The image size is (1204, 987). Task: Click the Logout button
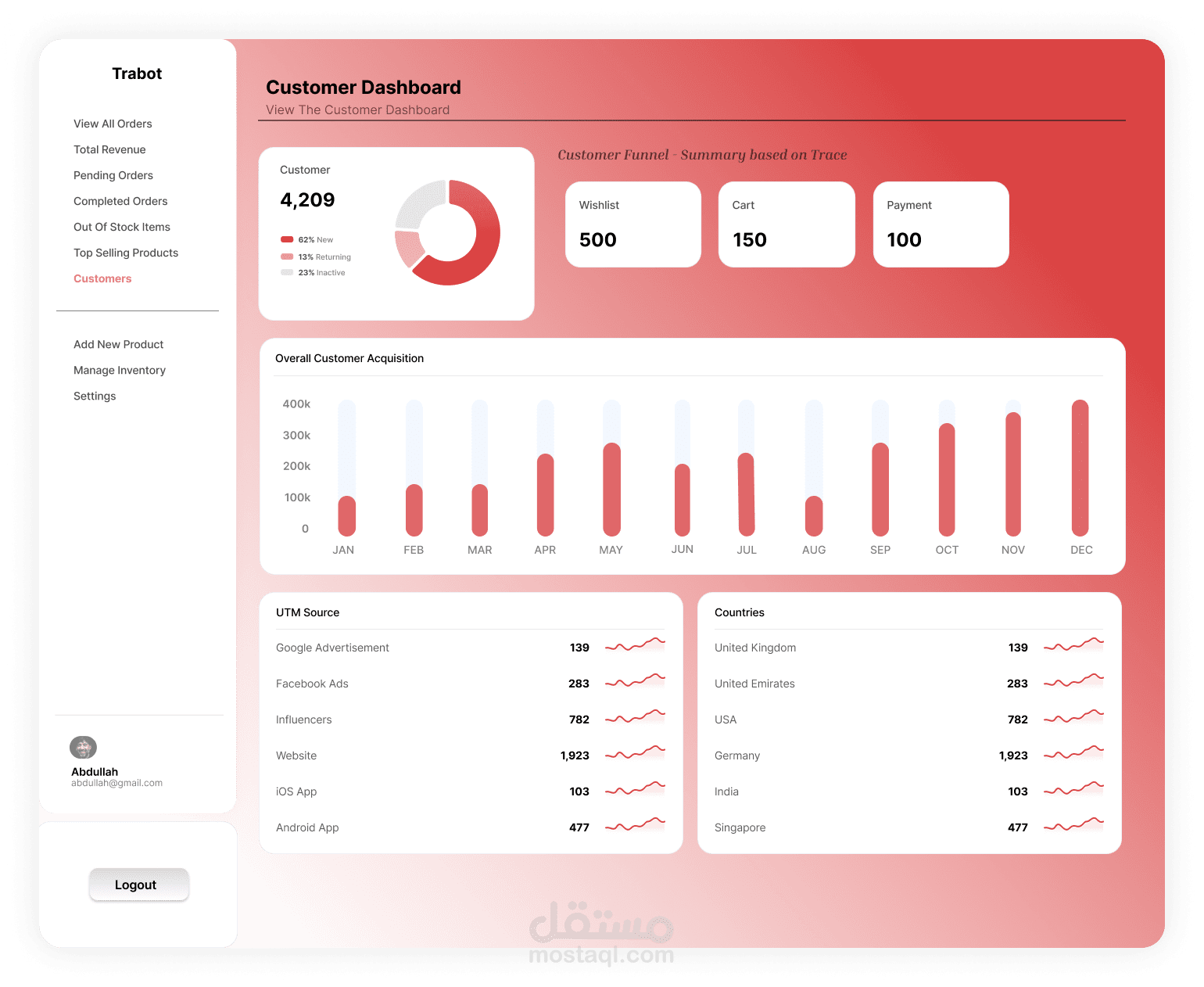point(139,885)
